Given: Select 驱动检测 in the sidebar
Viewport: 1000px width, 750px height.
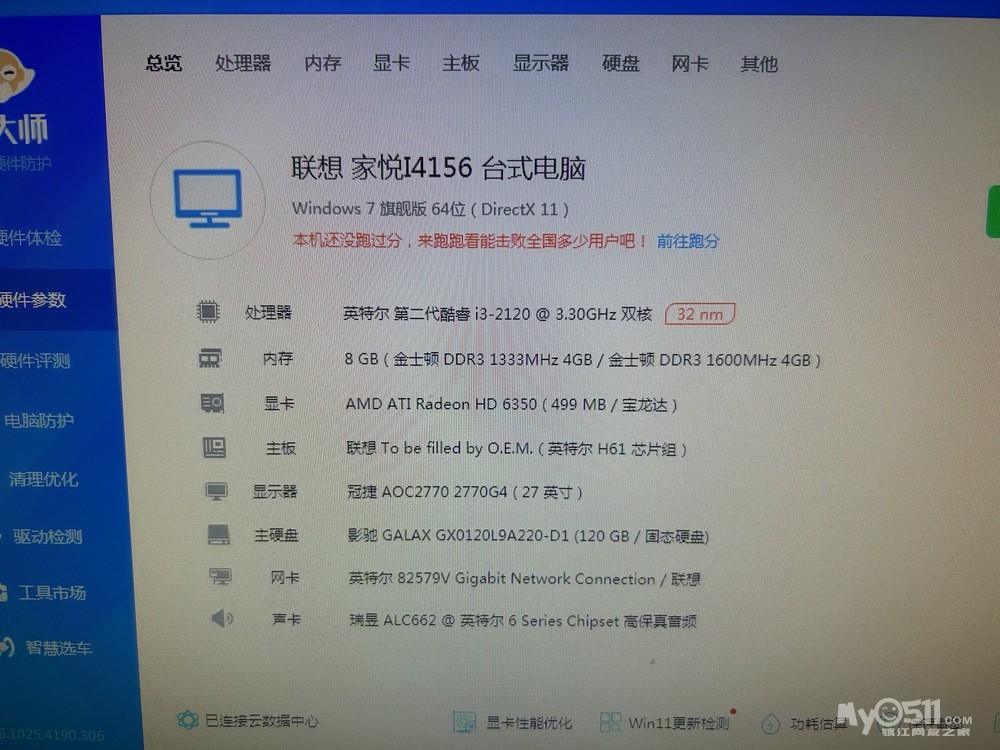Looking at the screenshot, I should [47, 536].
